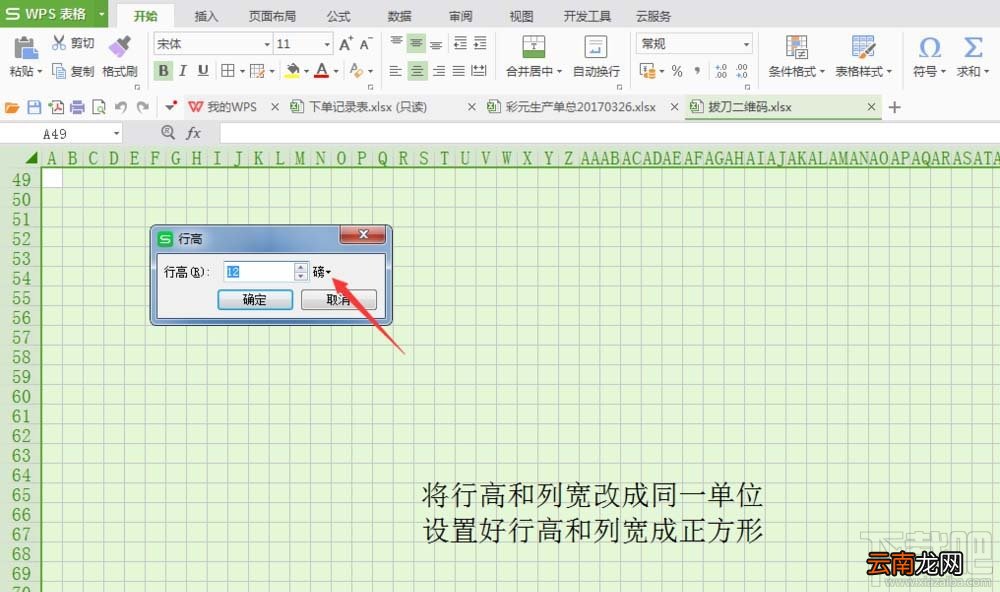Increase font size with A+ icon

[346, 43]
